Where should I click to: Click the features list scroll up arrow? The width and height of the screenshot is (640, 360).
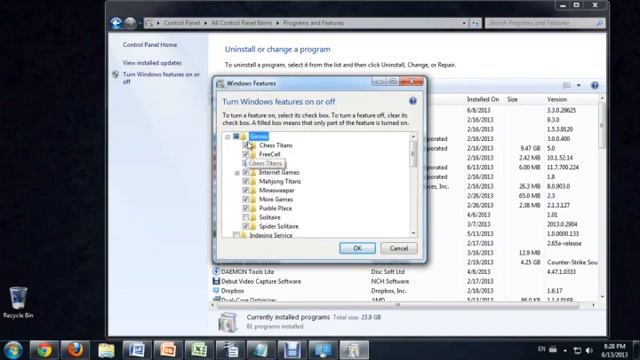pos(413,137)
